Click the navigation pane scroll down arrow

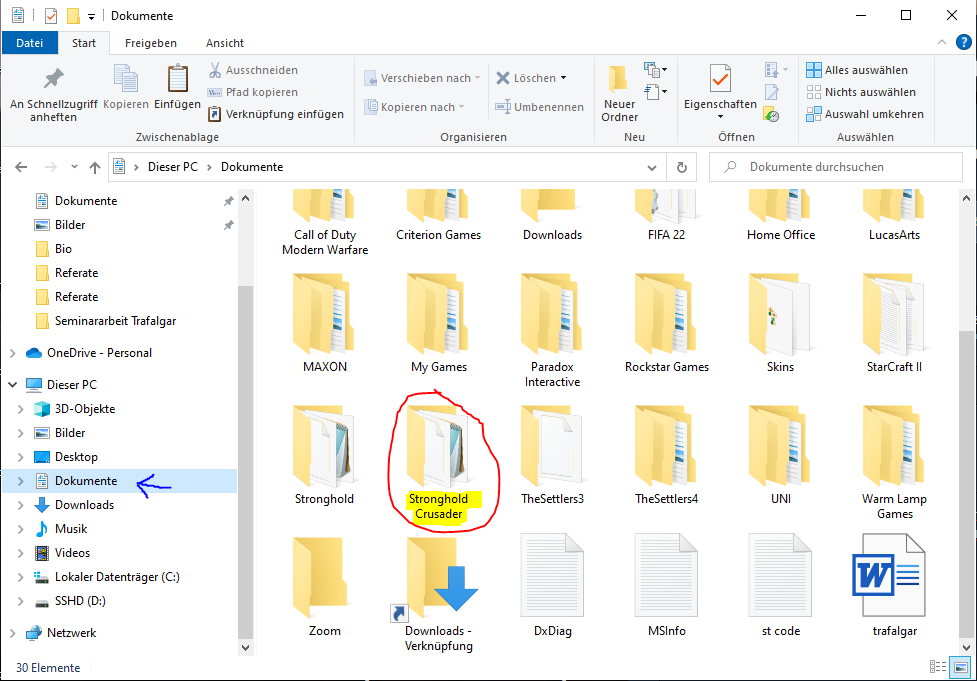[x=245, y=647]
